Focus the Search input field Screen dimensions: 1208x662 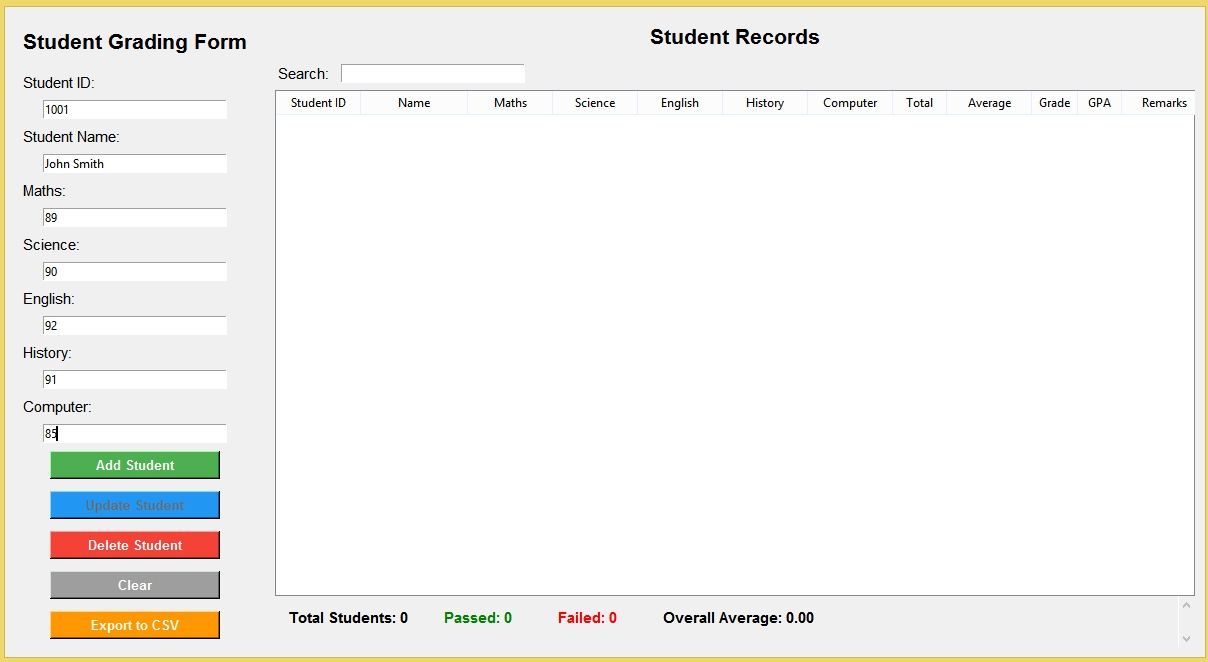tap(432, 74)
